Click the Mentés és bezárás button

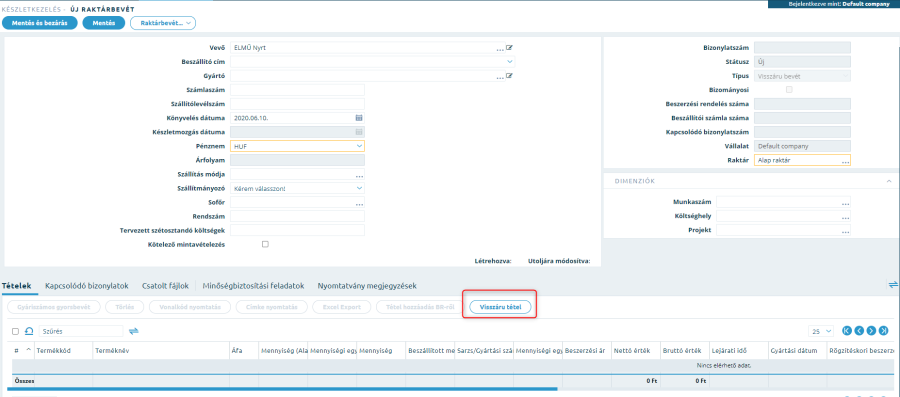[40, 23]
